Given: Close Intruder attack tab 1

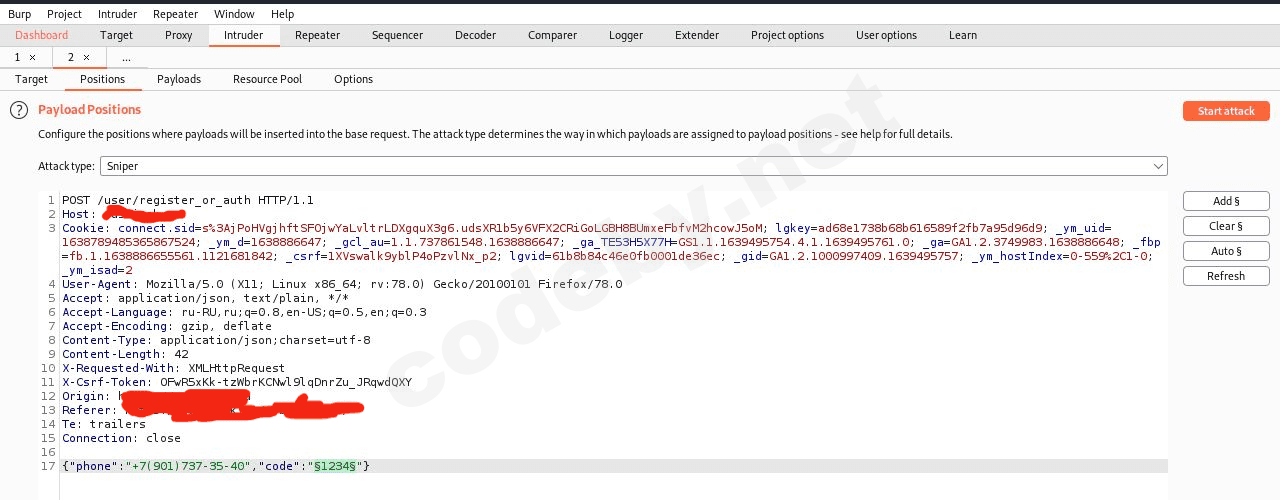Looking at the screenshot, I should 32,58.
